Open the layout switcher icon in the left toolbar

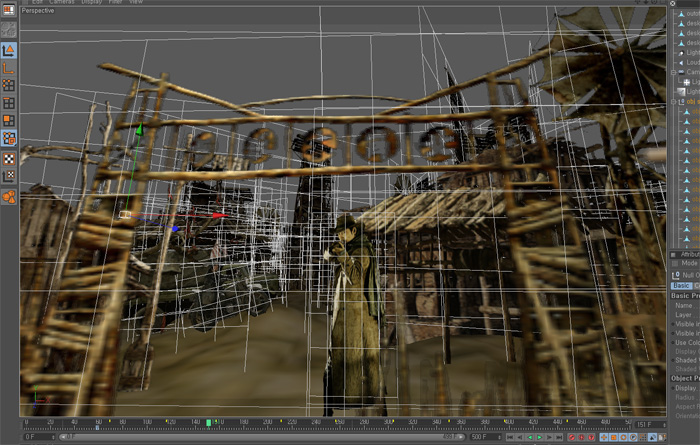8,9
